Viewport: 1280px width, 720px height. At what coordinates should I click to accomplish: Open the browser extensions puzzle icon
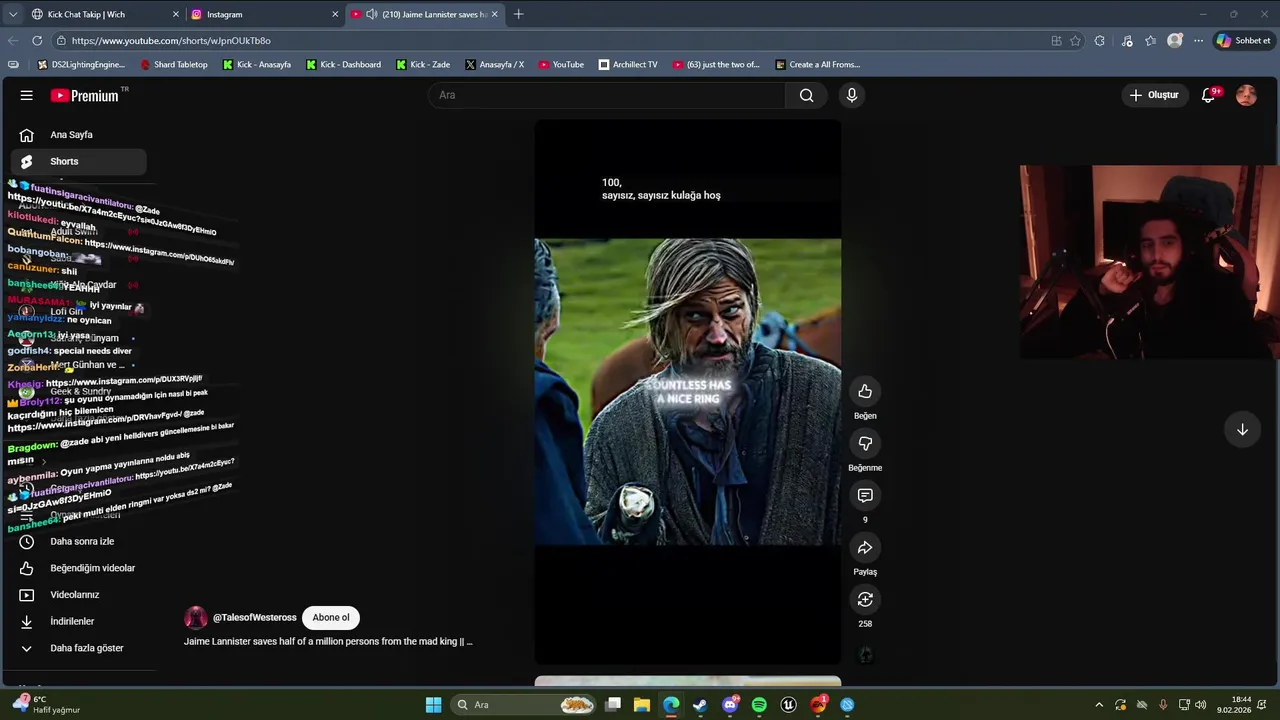click(x=1100, y=41)
